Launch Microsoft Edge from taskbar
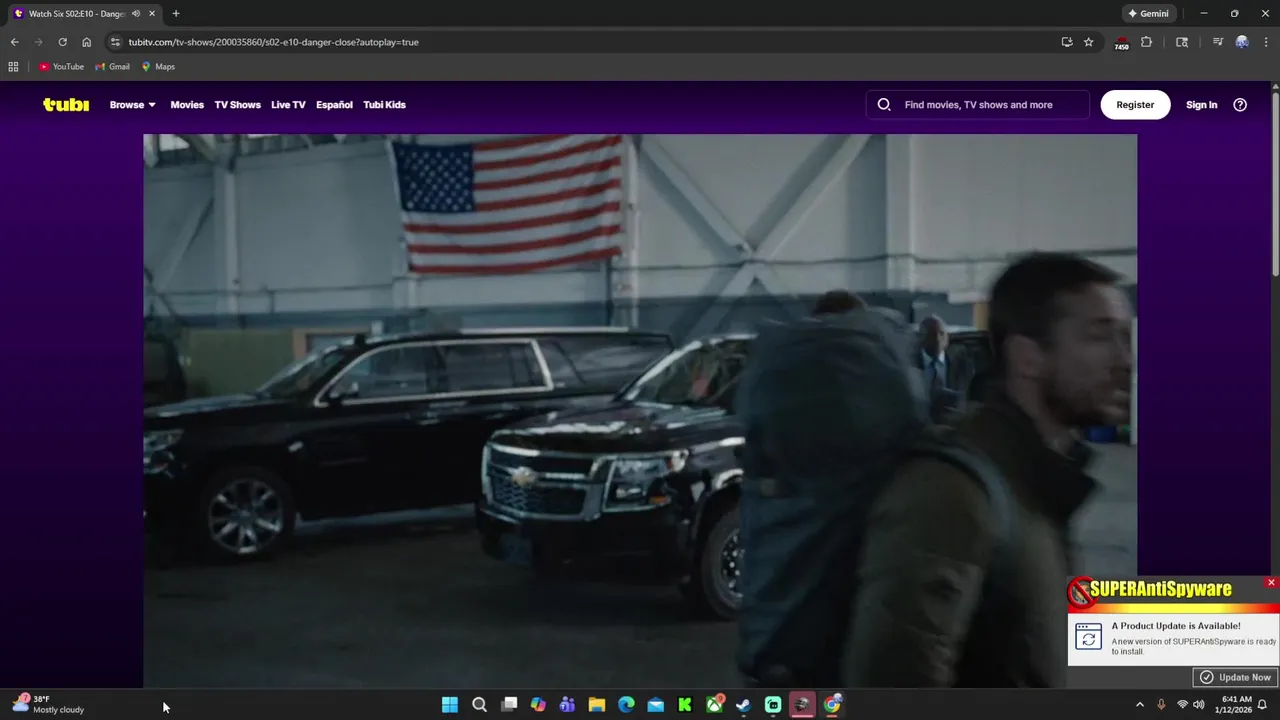Image resolution: width=1280 pixels, height=720 pixels. (626, 705)
